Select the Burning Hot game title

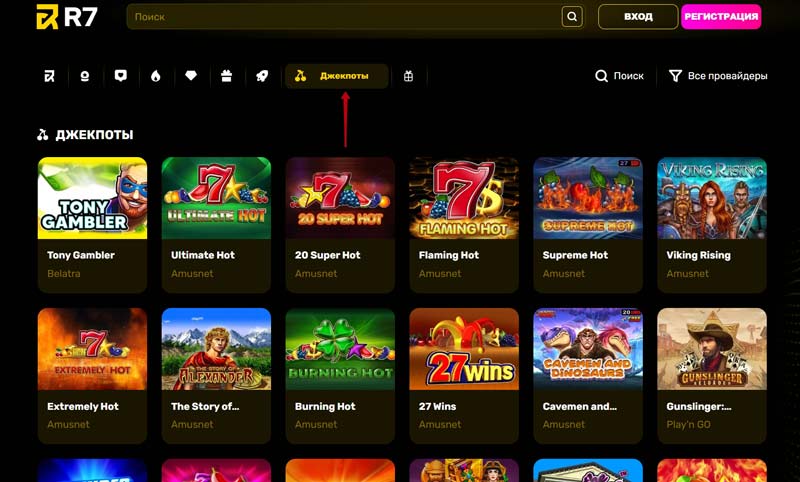(325, 407)
